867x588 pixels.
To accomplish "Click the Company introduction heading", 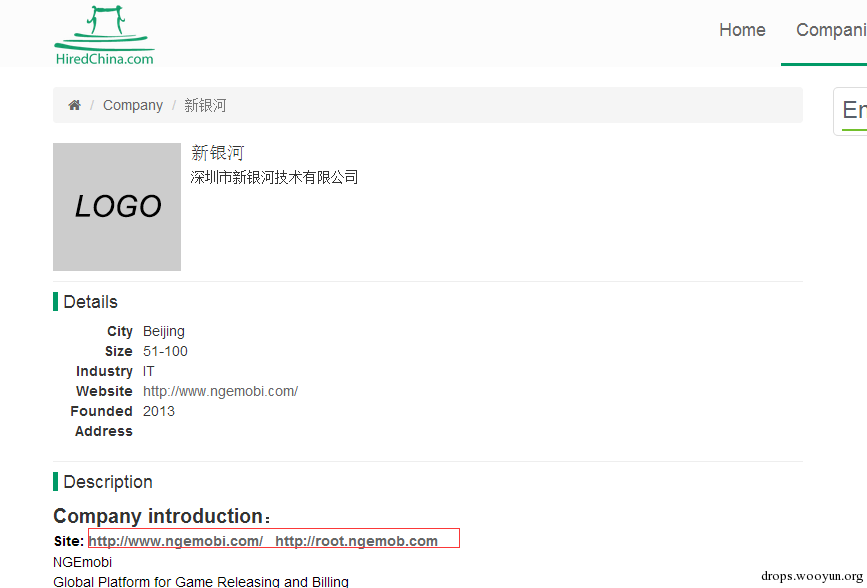I will [160, 516].
